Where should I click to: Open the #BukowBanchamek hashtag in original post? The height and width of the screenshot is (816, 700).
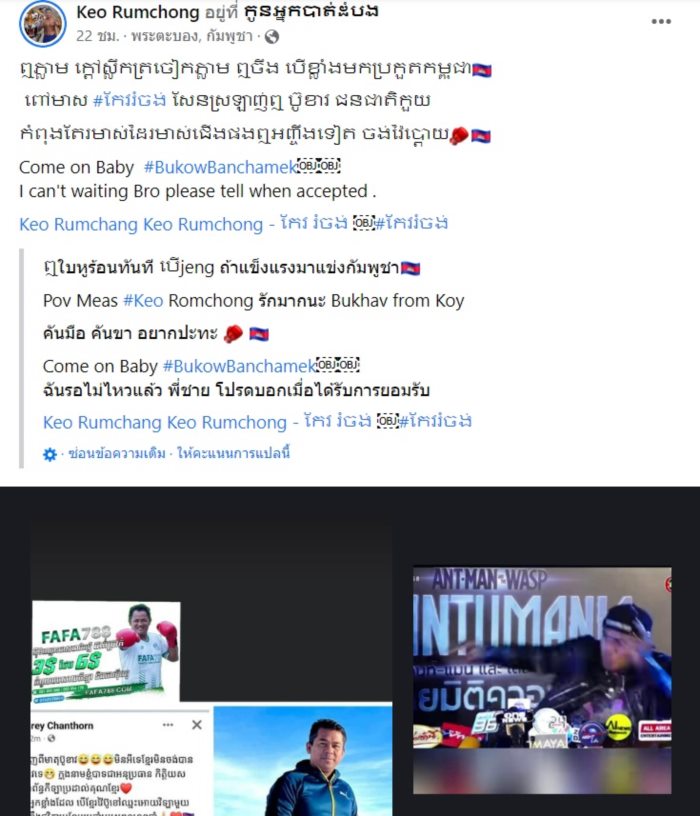(x=220, y=167)
